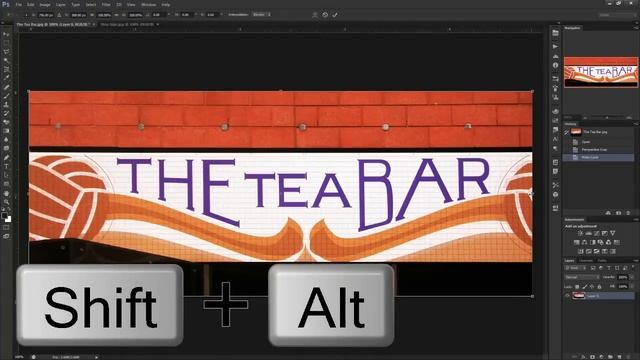Viewport: 640px width, 360px height.
Task: Create new snapshot in History panel
Action: 618,213
